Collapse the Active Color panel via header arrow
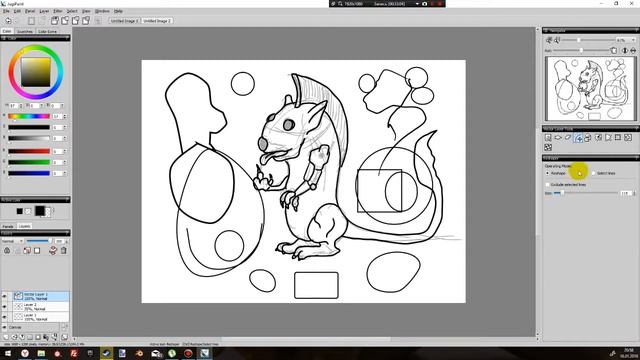 point(67,200)
